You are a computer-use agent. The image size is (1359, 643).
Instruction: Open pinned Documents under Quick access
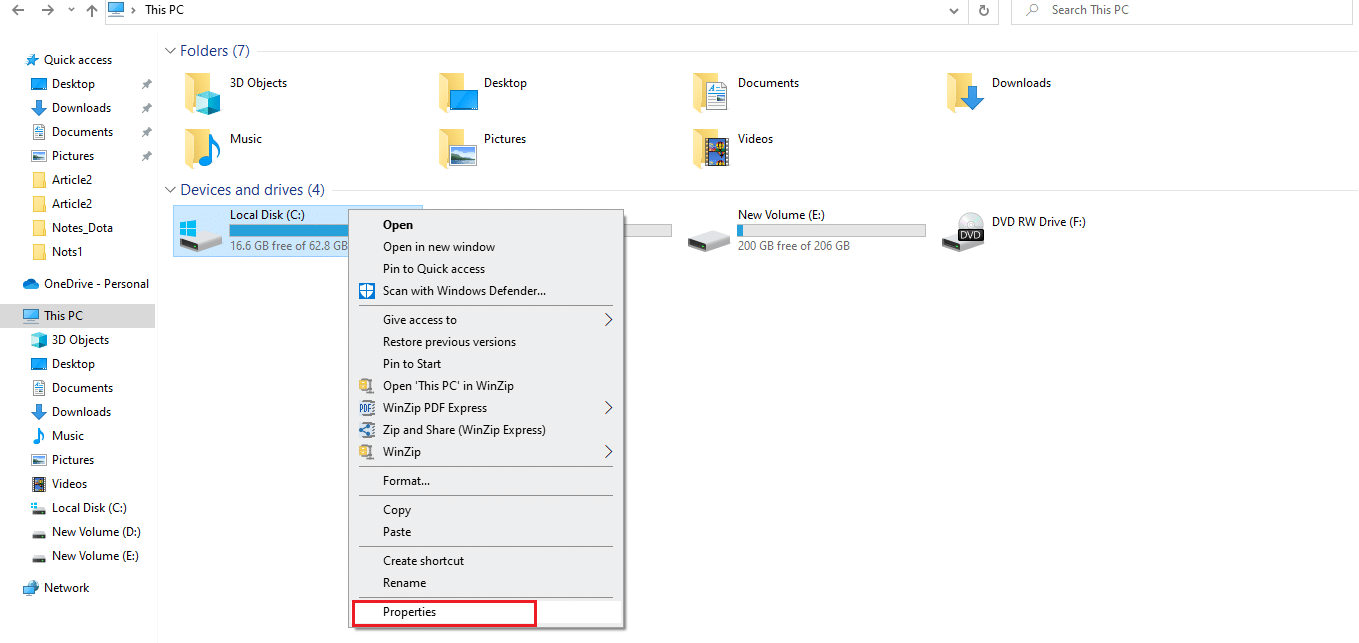point(82,132)
